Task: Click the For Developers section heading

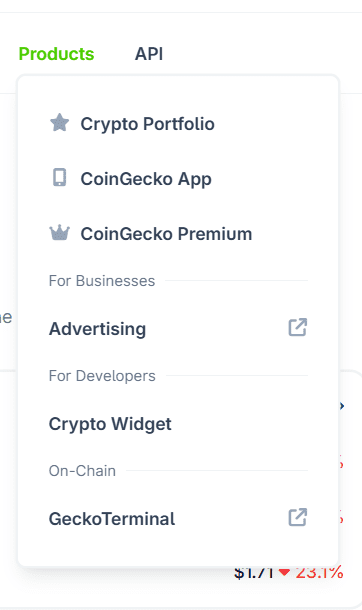Action: [x=102, y=376]
